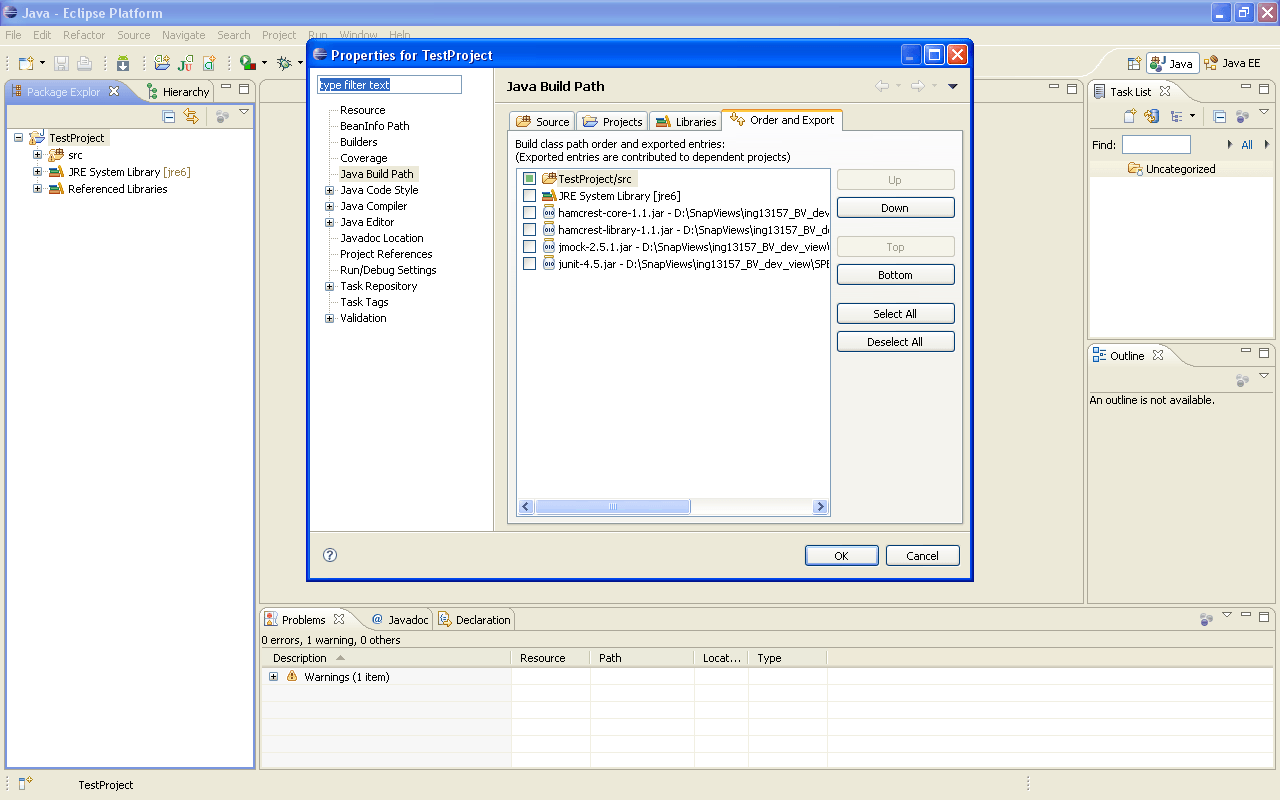This screenshot has height=800, width=1280.
Task: Toggle the TestProject/src export checkbox
Action: pyautogui.click(x=530, y=179)
